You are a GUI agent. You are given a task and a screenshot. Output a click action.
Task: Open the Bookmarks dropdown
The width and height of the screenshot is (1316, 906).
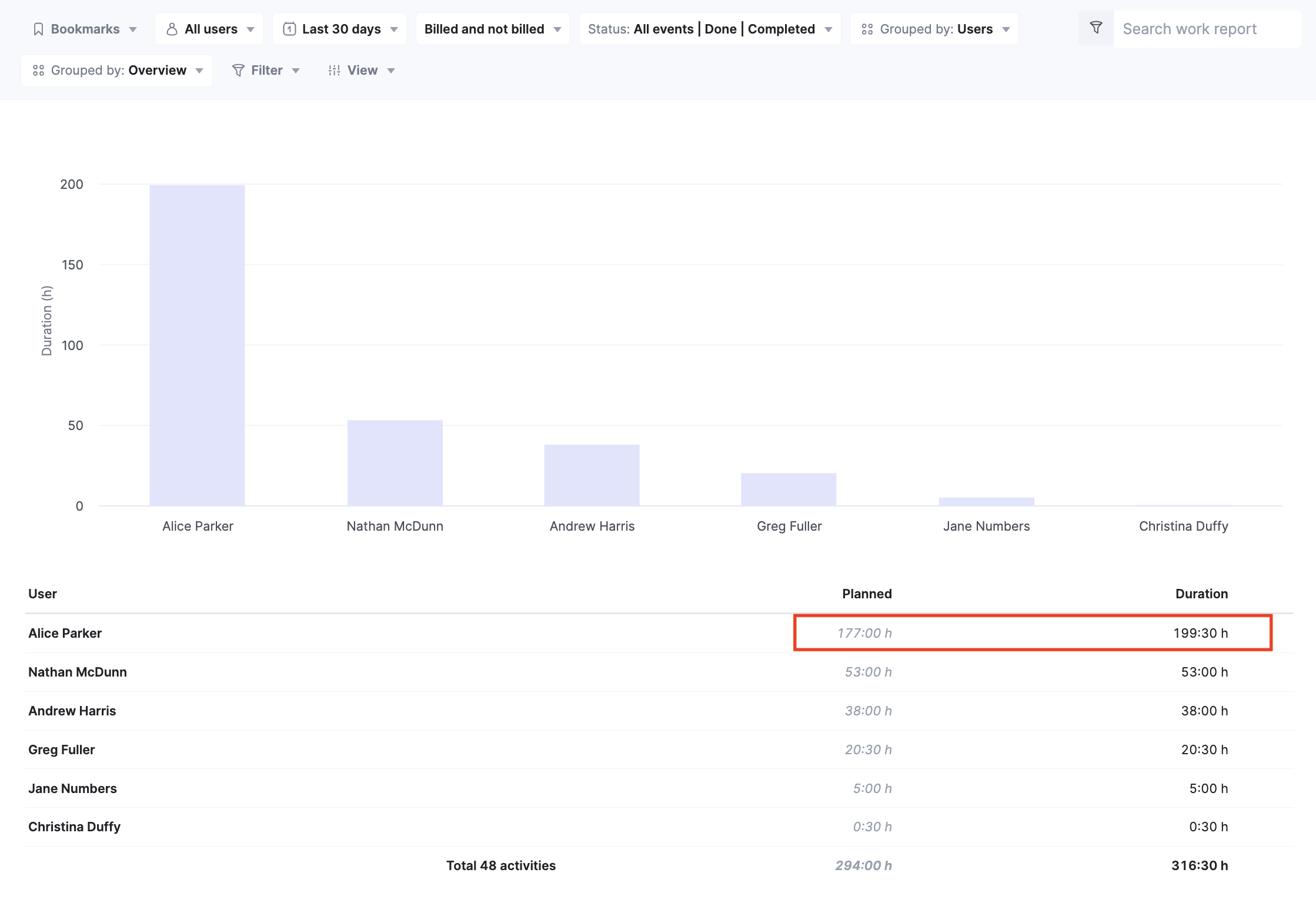[x=85, y=28]
